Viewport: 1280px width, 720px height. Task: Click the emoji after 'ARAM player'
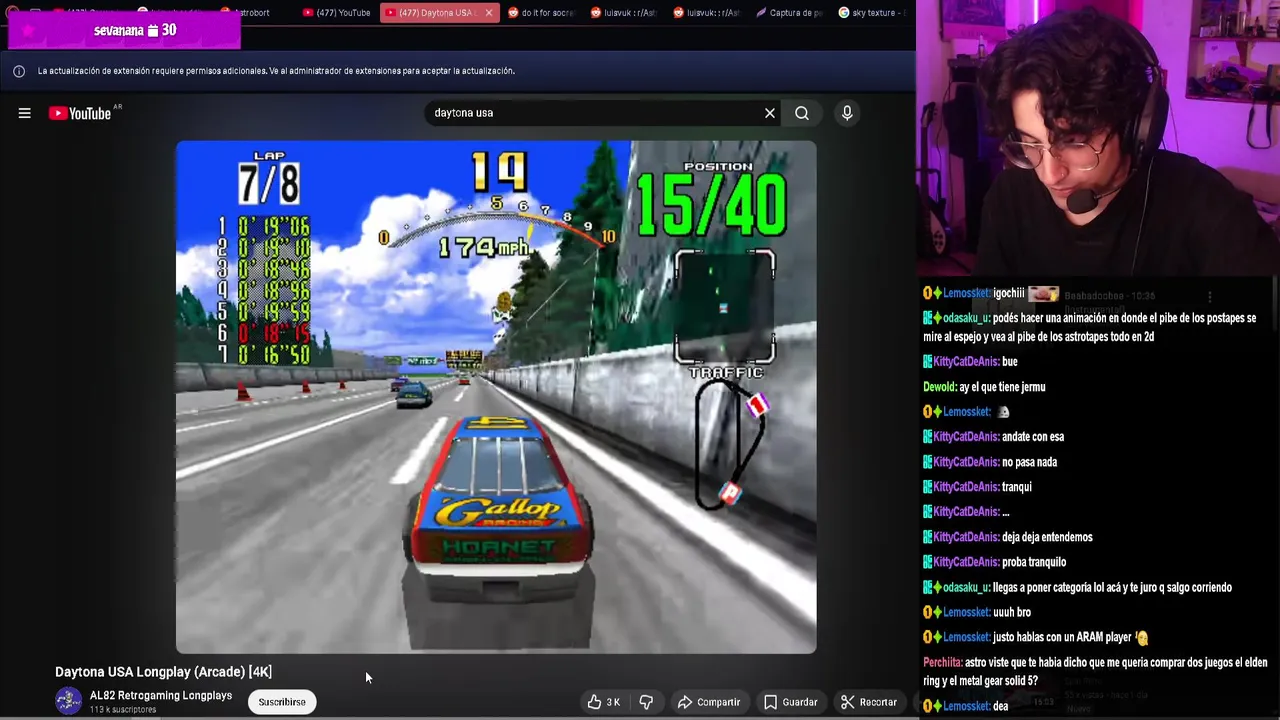point(1142,637)
